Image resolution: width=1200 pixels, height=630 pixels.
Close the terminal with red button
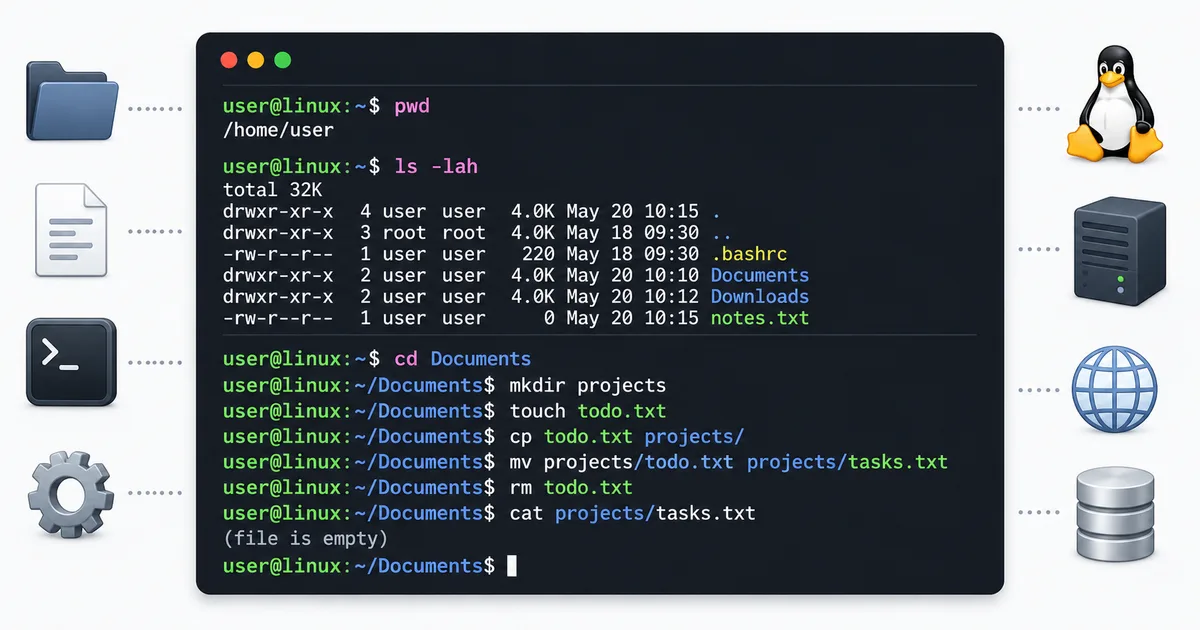pos(229,60)
